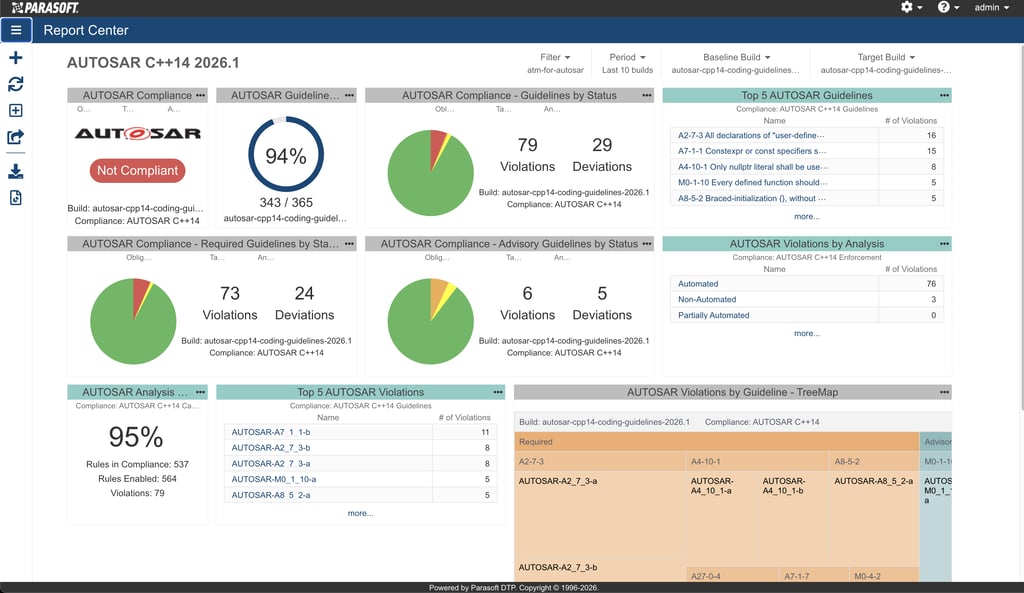Image resolution: width=1024 pixels, height=593 pixels.
Task: Open the help question mark menu
Action: [948, 7]
